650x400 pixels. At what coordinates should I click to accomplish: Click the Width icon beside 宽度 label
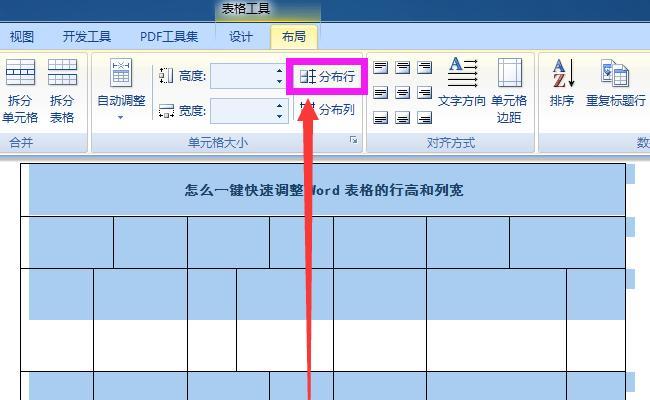[x=166, y=111]
